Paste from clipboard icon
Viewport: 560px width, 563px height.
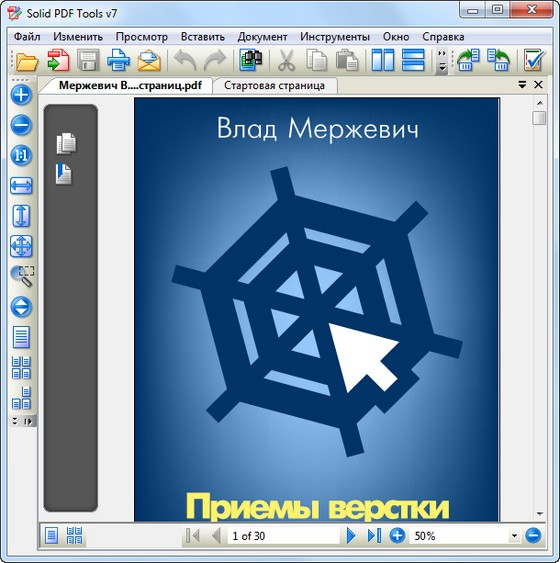click(x=346, y=60)
